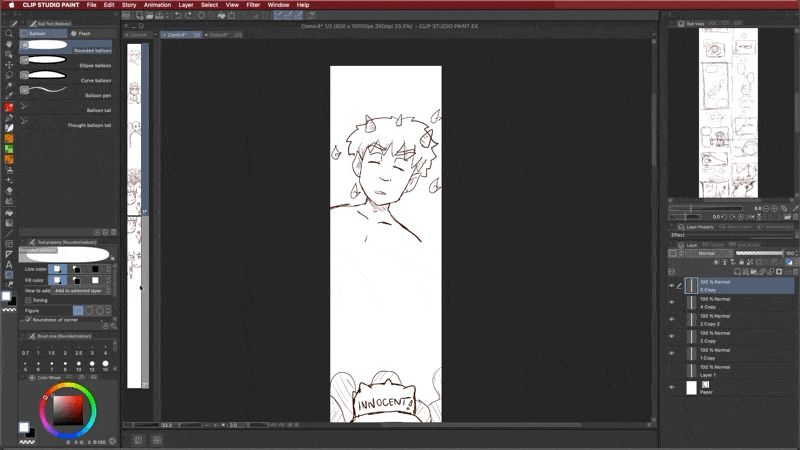The image size is (800, 450).
Task: Click the New Raster Layer icon
Action: [x=737, y=272]
